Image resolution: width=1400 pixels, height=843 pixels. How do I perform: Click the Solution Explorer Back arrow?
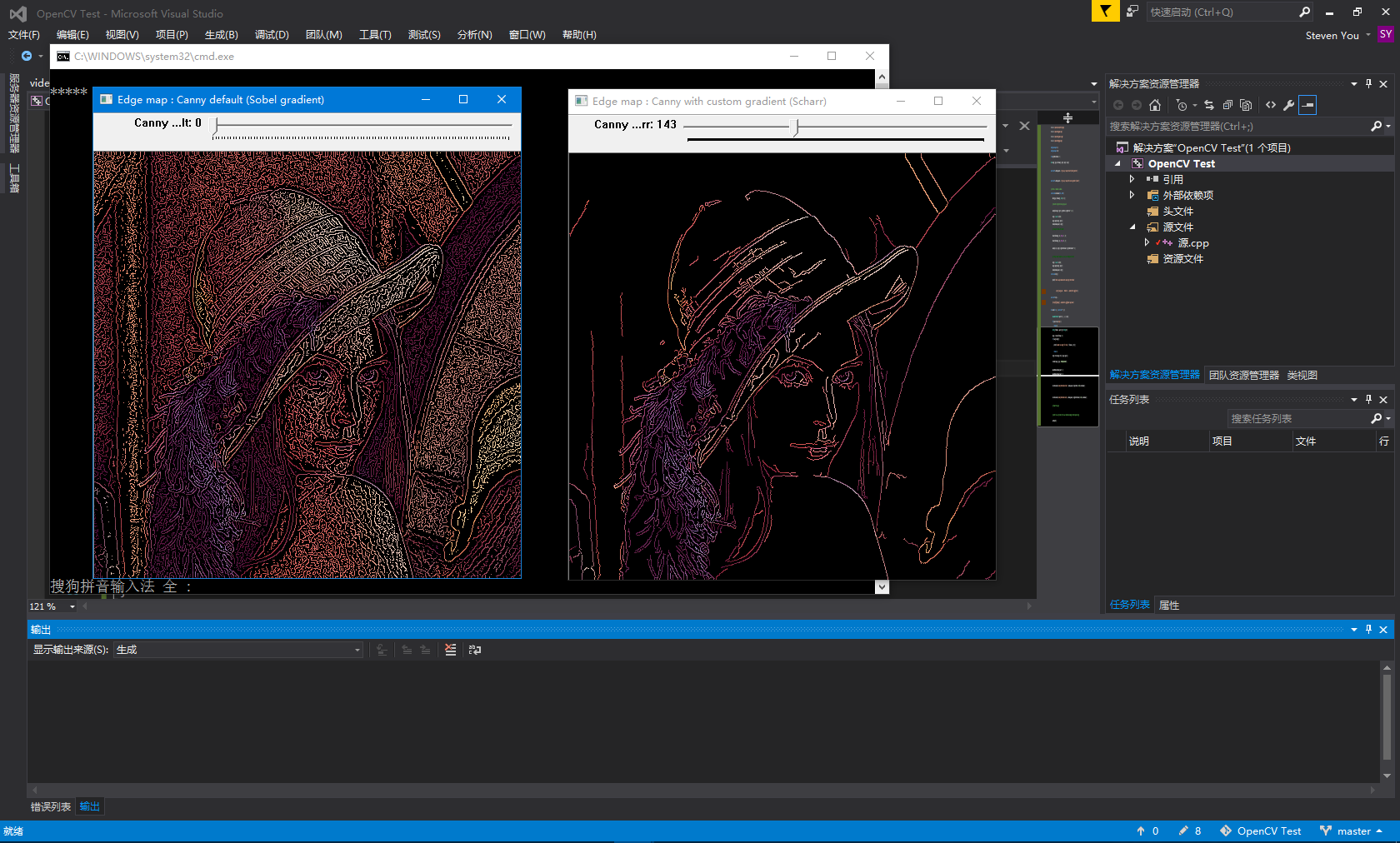click(x=1118, y=105)
